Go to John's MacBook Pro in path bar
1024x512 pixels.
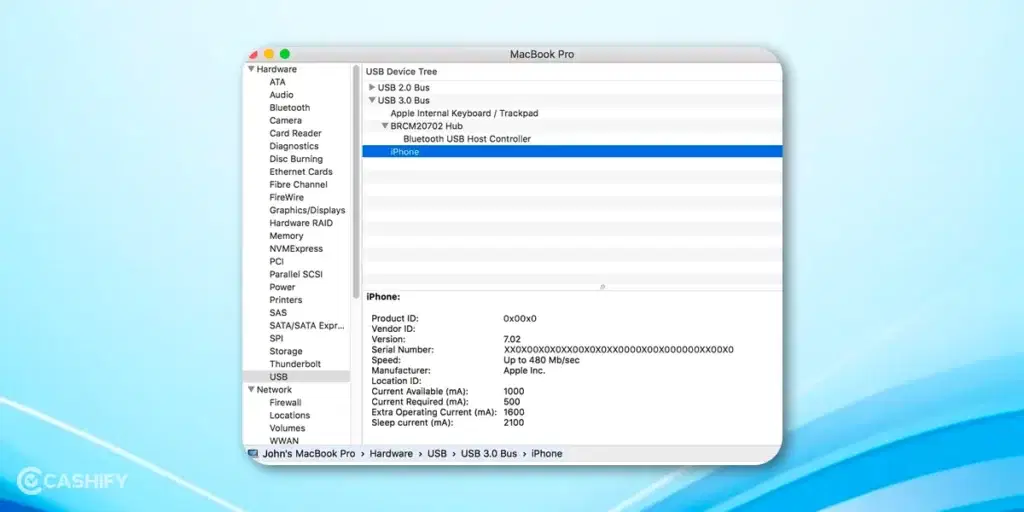[x=309, y=453]
